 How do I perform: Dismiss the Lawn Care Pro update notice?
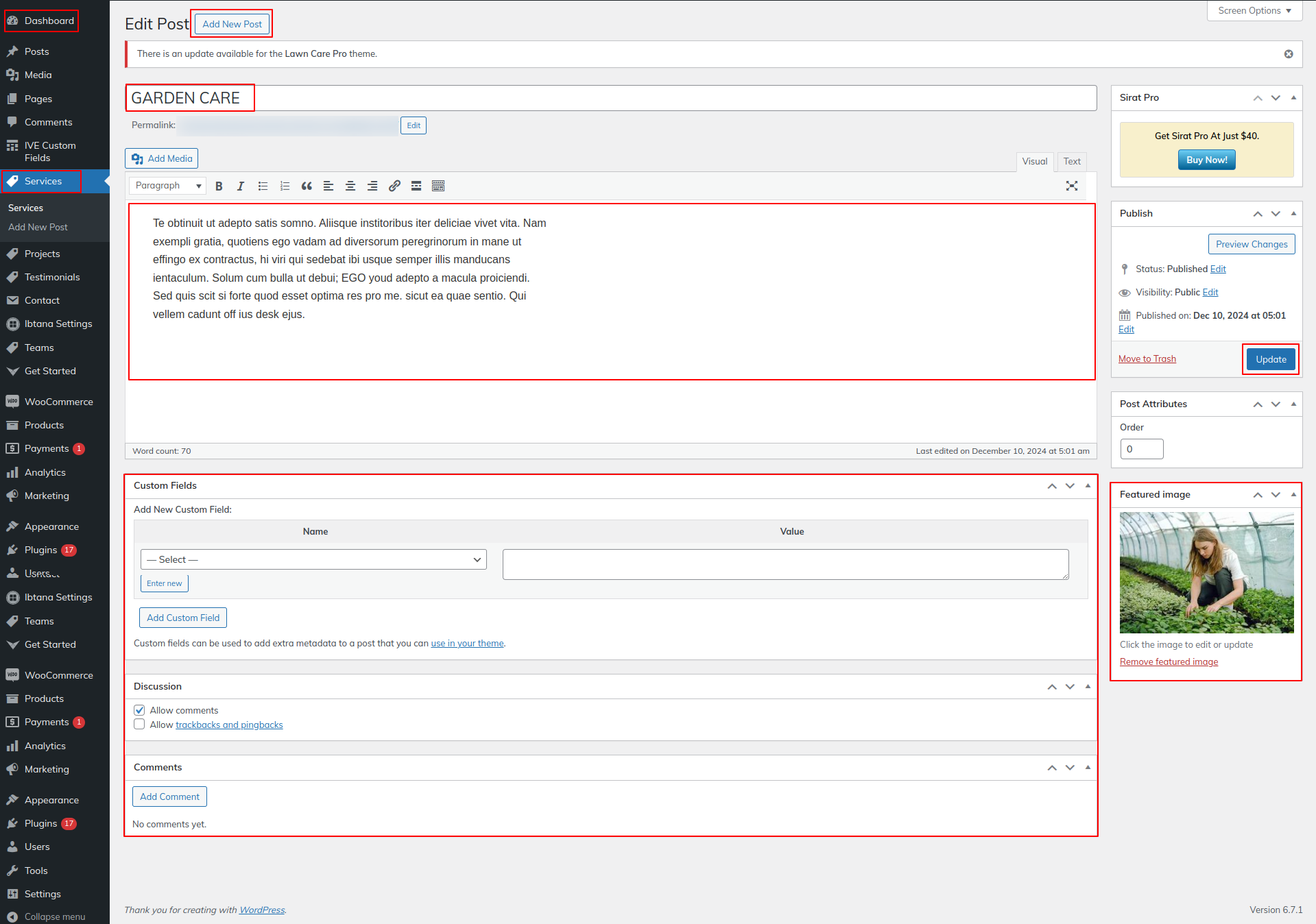(x=1289, y=54)
